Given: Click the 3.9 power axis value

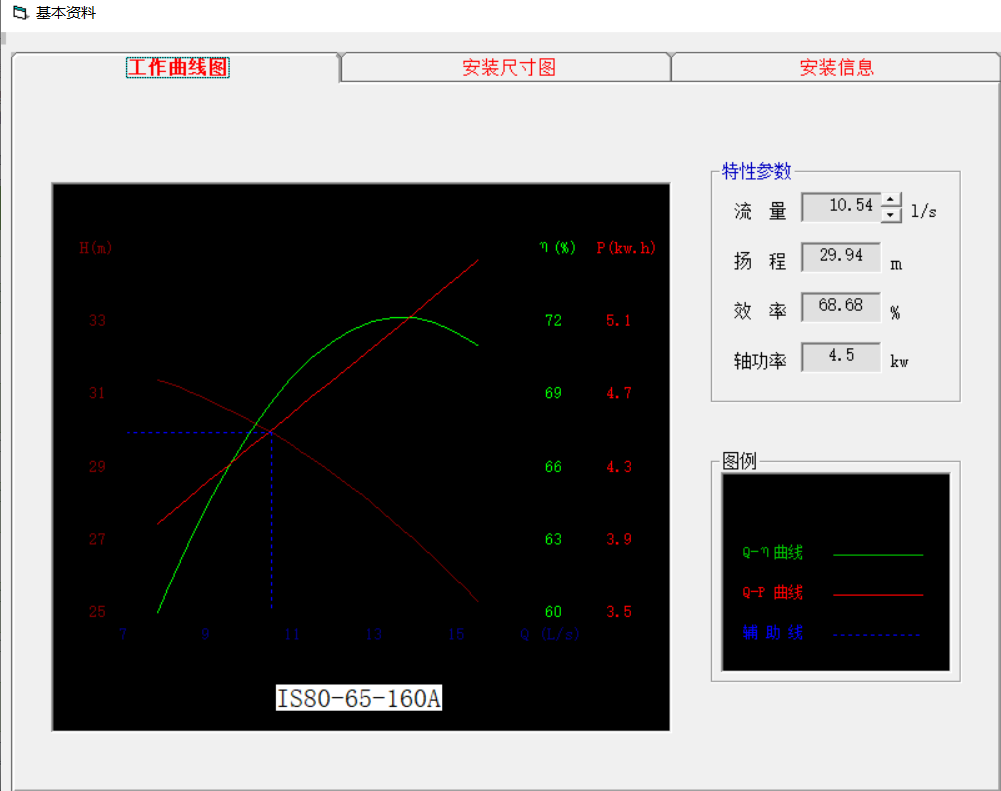Looking at the screenshot, I should [619, 539].
